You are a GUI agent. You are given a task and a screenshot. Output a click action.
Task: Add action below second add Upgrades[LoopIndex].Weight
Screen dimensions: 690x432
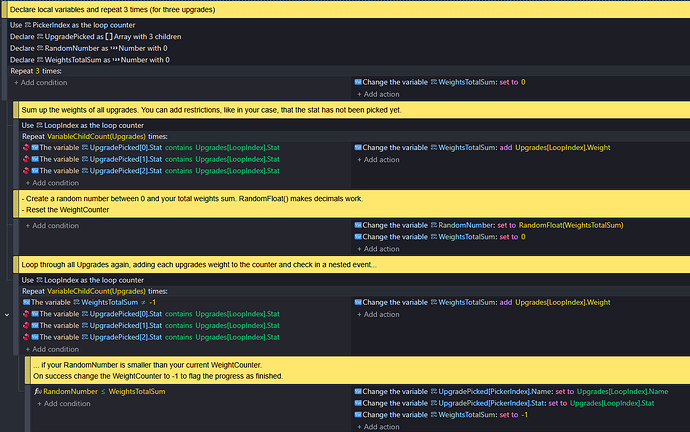pos(378,315)
